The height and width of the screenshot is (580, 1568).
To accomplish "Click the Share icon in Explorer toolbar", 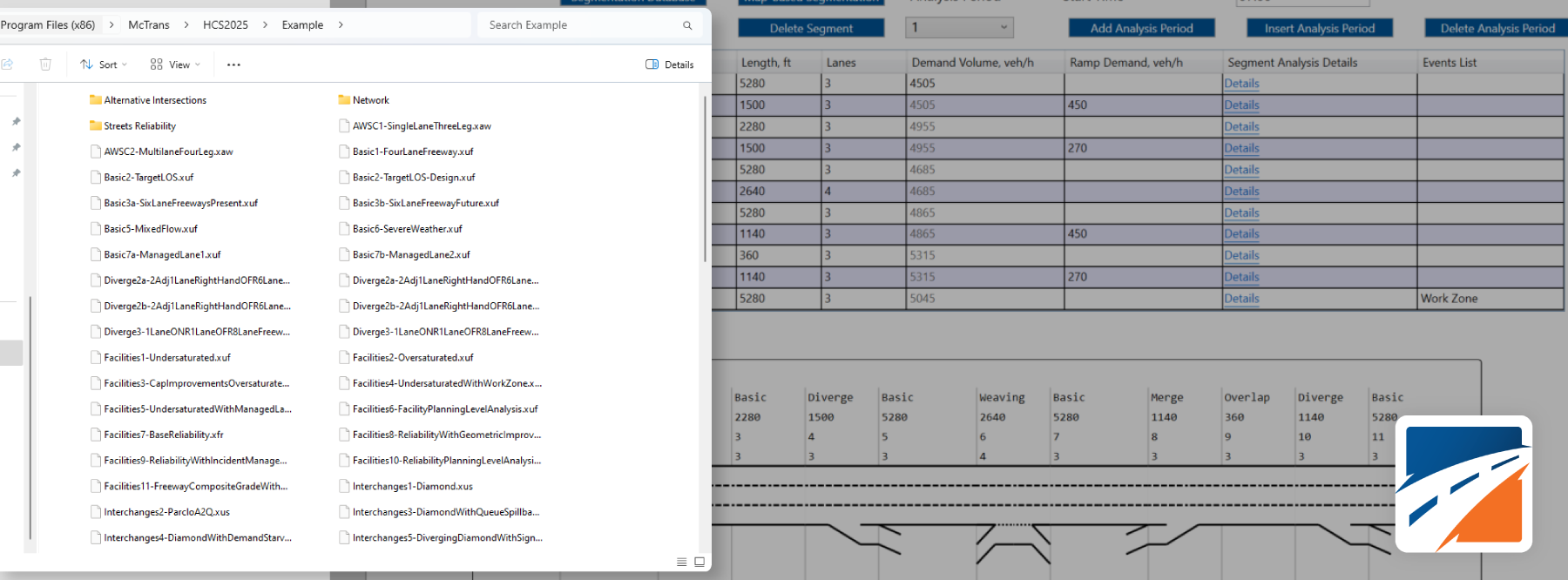I will 7,64.
